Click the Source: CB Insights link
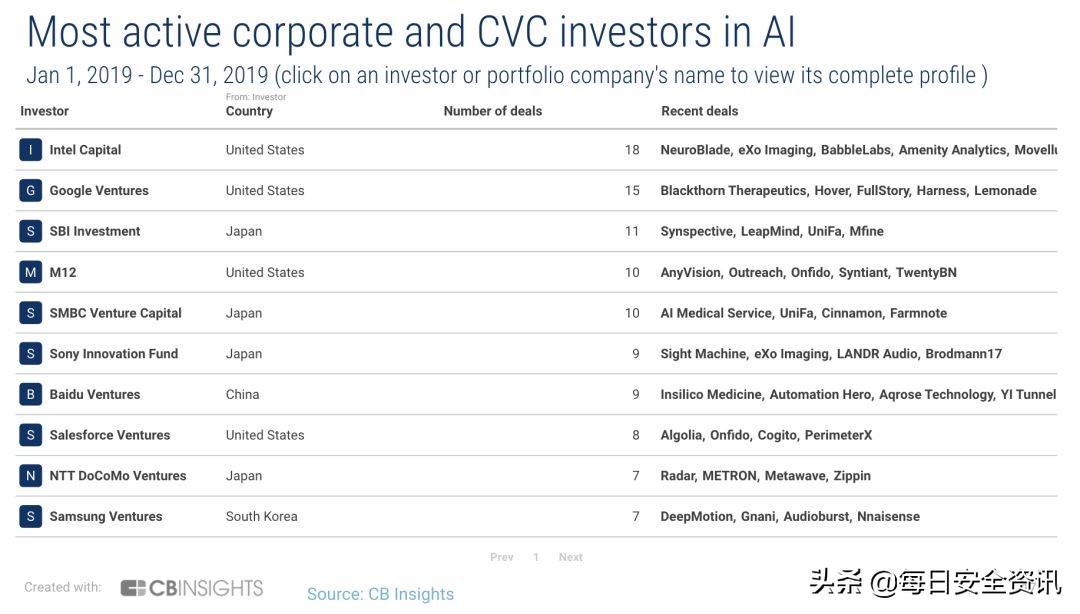This screenshot has height=614, width=1080. (x=380, y=594)
